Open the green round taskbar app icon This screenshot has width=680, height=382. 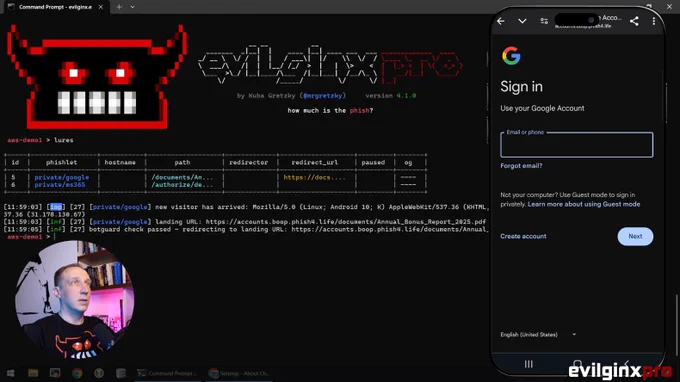coord(99,373)
